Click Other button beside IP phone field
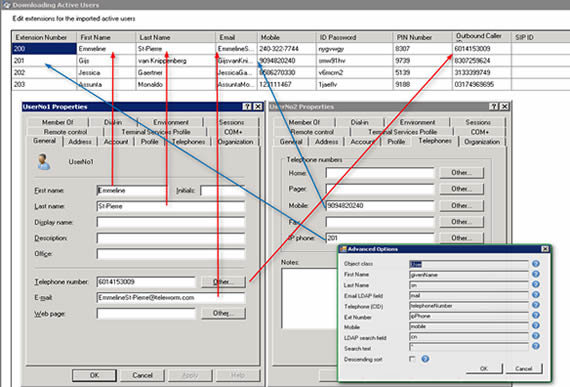 pos(462,238)
